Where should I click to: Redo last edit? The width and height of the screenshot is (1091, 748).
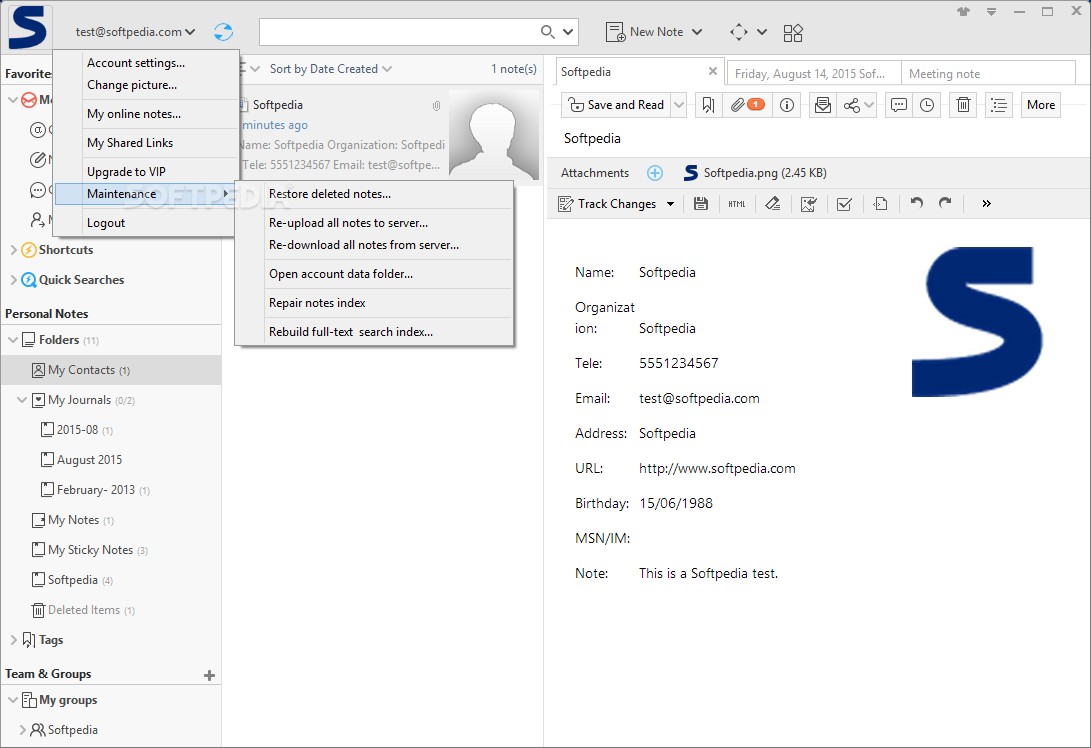pyautogui.click(x=945, y=203)
